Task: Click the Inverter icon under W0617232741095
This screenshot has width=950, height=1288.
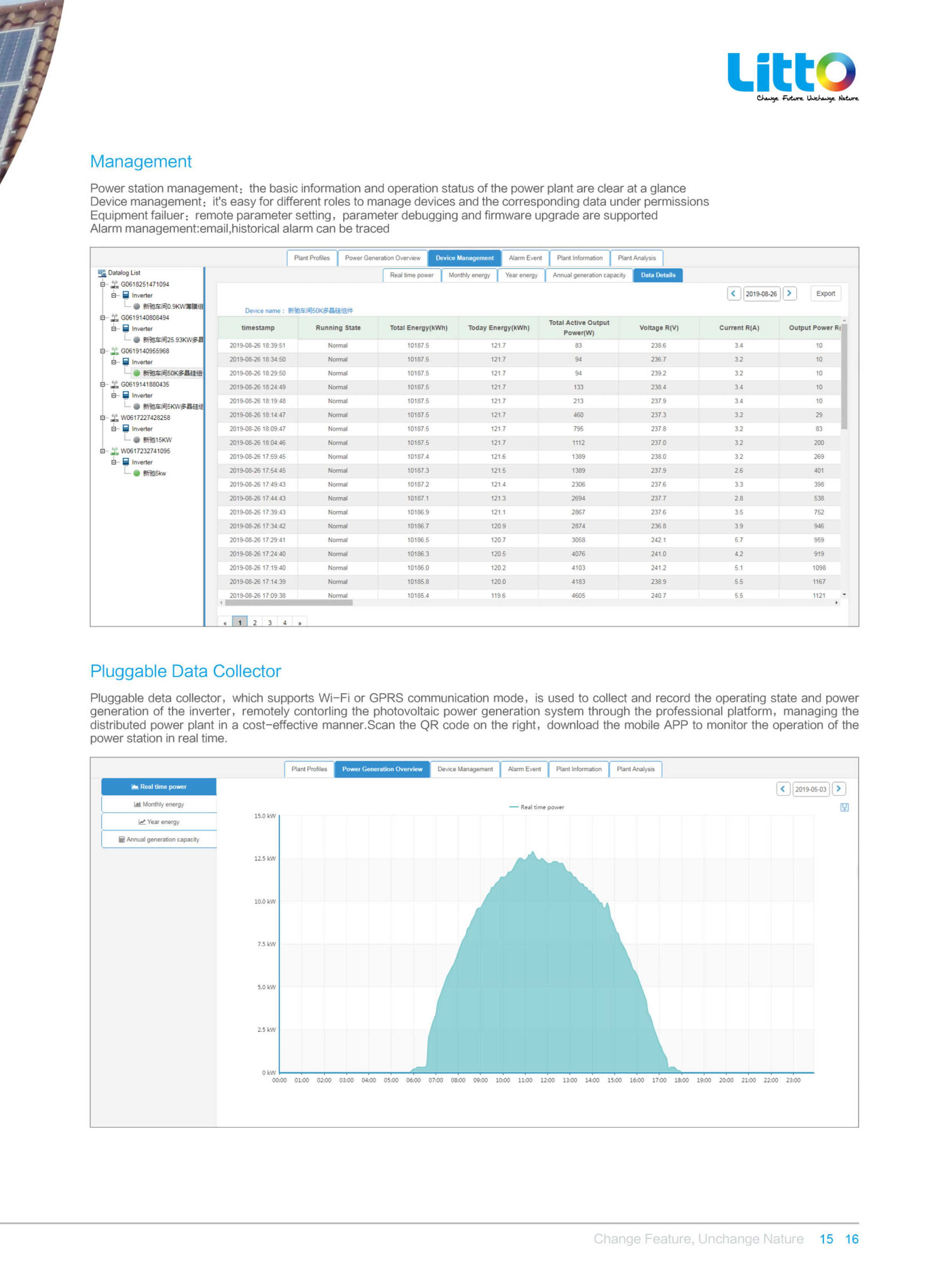Action: (x=126, y=461)
